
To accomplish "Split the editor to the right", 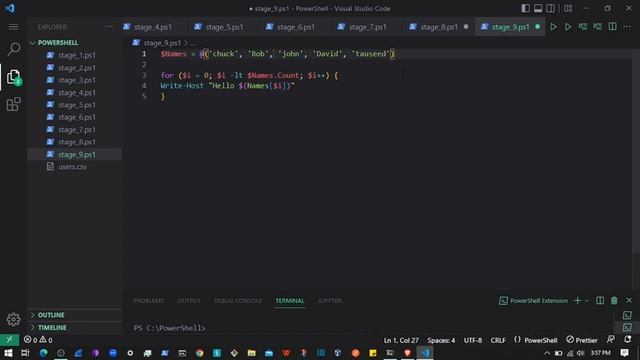I will (612, 27).
